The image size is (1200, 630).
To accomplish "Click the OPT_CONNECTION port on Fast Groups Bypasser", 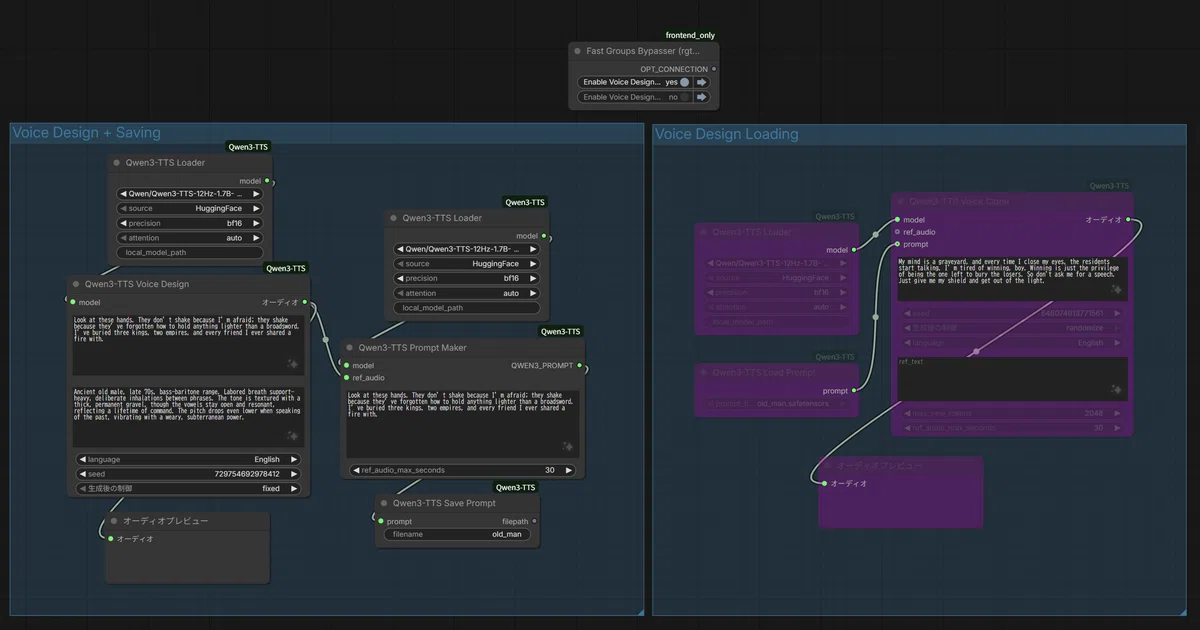I will pyautogui.click(x=714, y=69).
